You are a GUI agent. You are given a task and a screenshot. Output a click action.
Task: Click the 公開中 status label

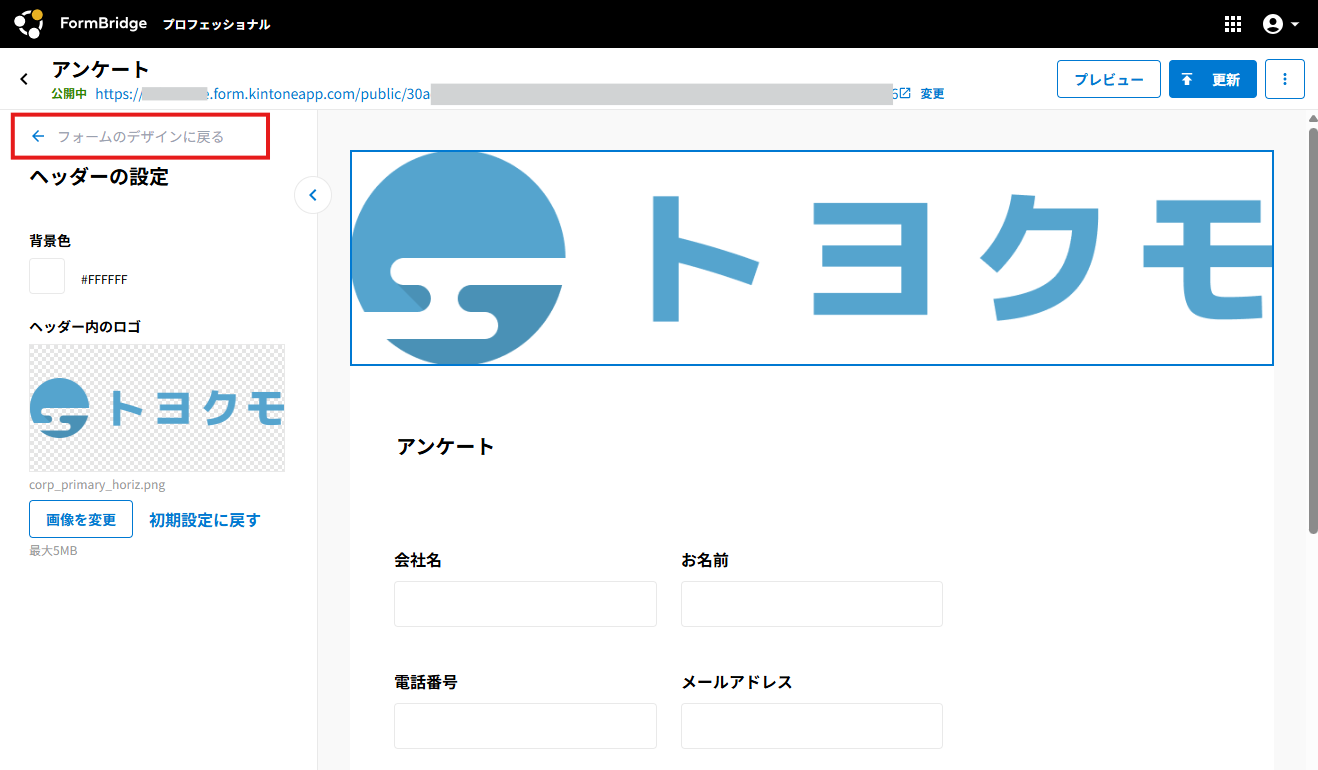tap(69, 94)
